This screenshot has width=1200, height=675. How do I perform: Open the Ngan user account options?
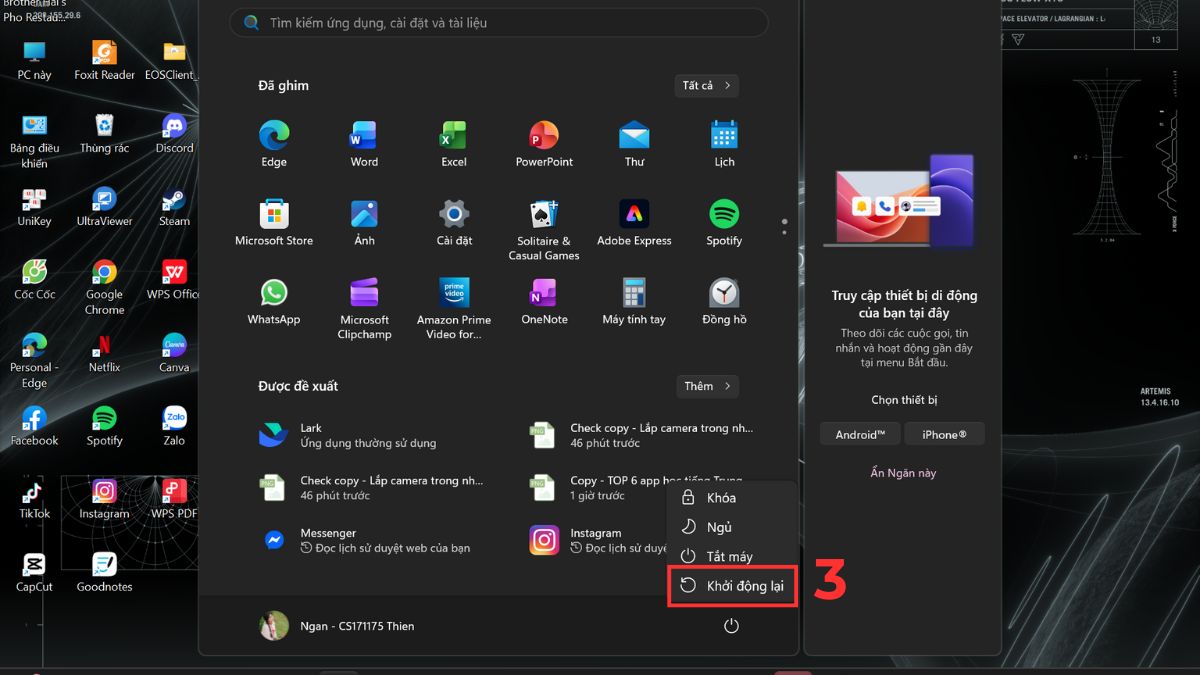pyautogui.click(x=340, y=625)
